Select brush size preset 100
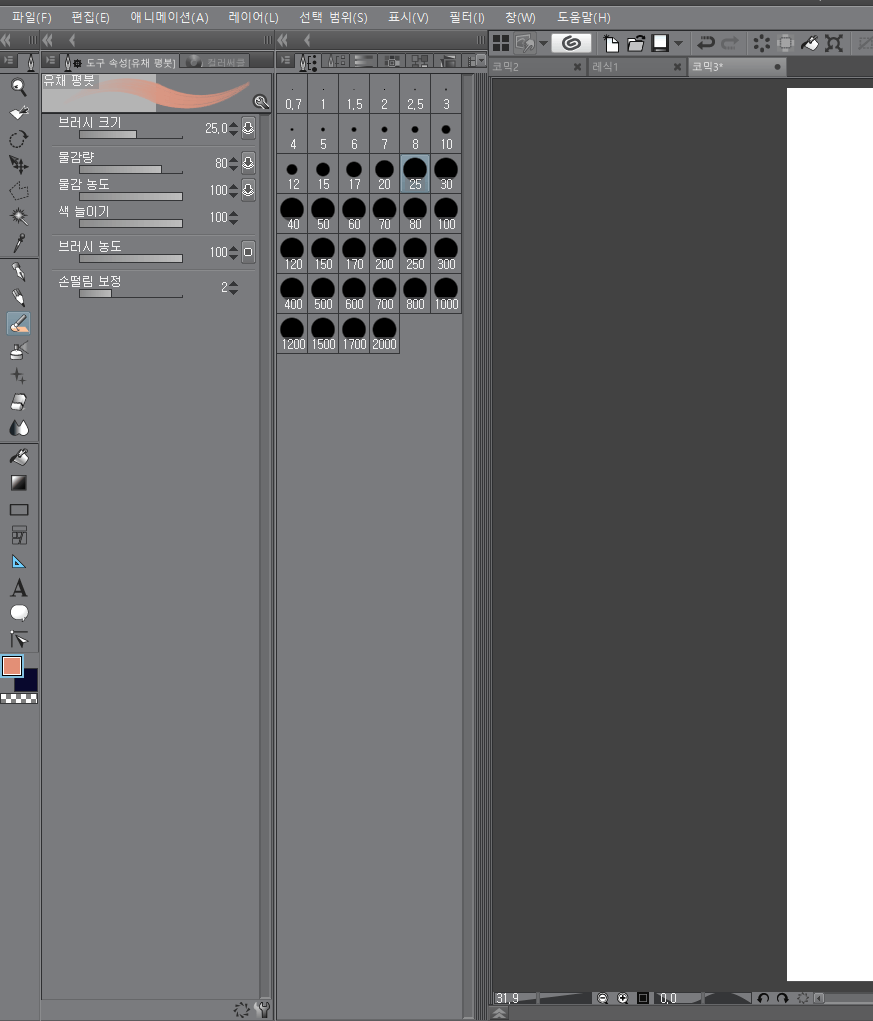Screen dimensions: 873x1021 (446, 214)
